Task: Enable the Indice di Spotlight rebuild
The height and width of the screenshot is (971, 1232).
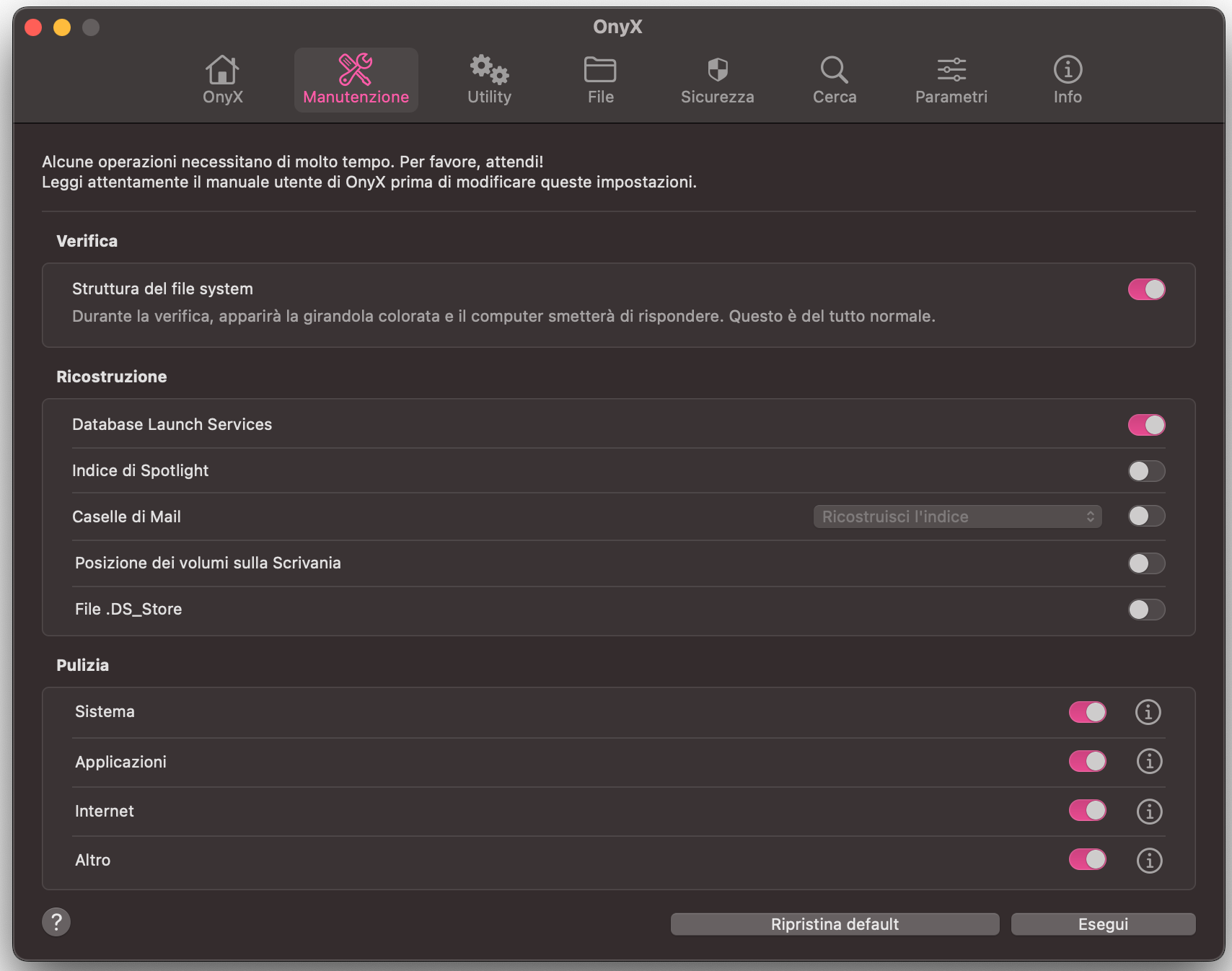Action: coord(1146,471)
